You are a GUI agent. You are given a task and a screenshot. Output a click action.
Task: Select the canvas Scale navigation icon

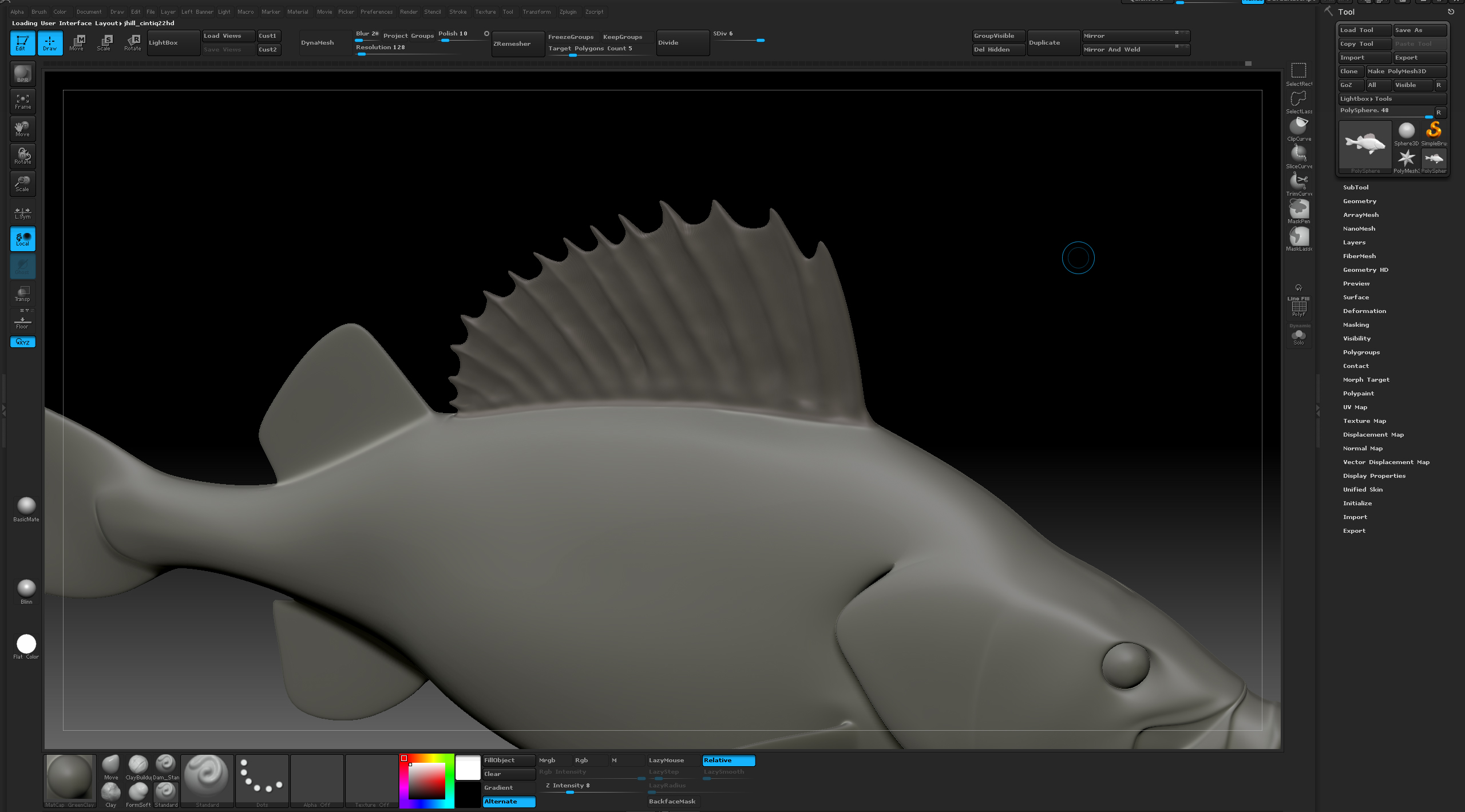coord(23,184)
